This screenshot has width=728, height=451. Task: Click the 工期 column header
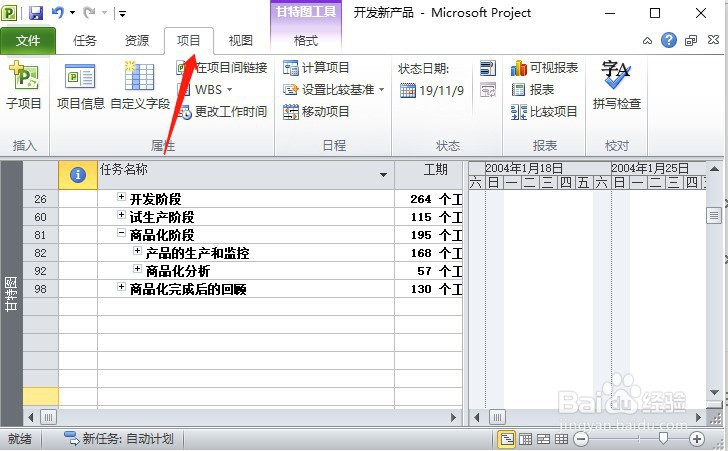pyautogui.click(x=429, y=175)
